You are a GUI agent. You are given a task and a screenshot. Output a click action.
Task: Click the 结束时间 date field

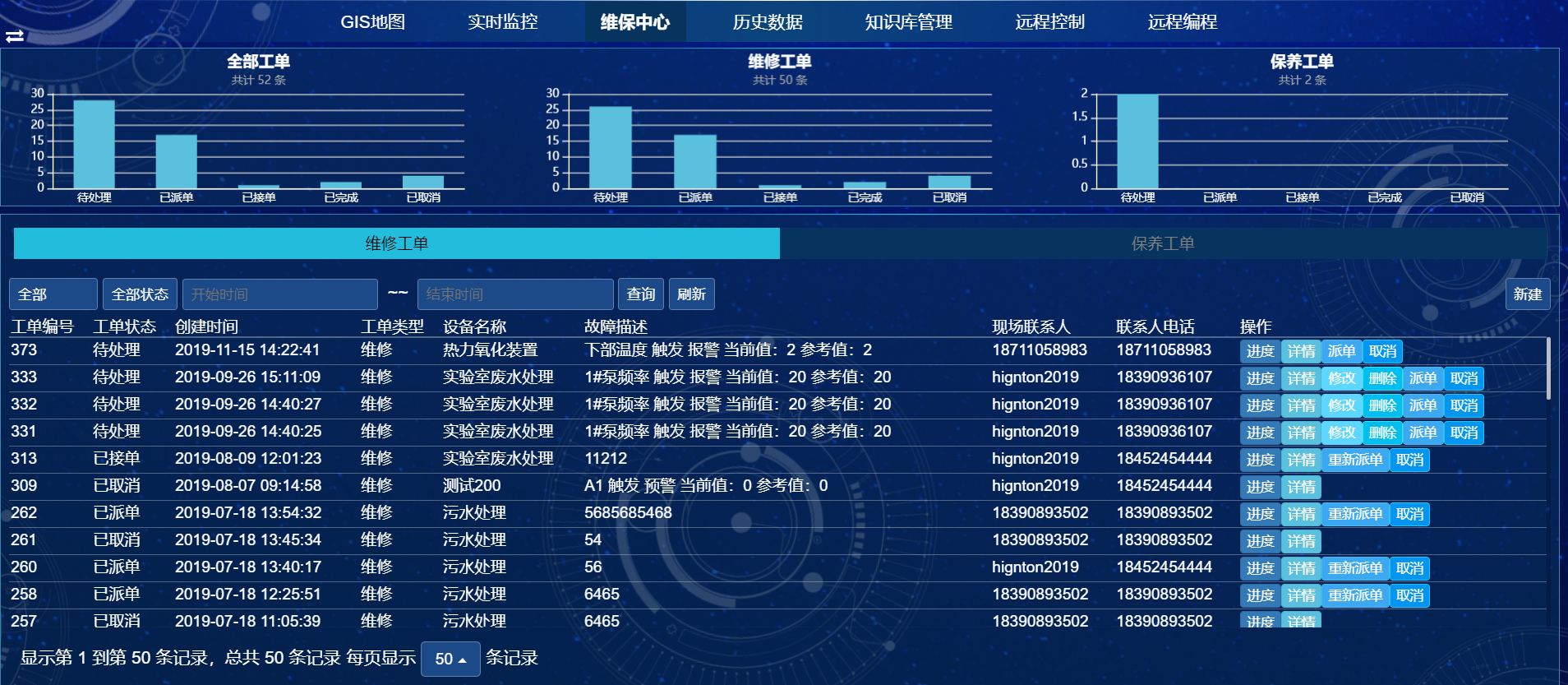tap(515, 294)
